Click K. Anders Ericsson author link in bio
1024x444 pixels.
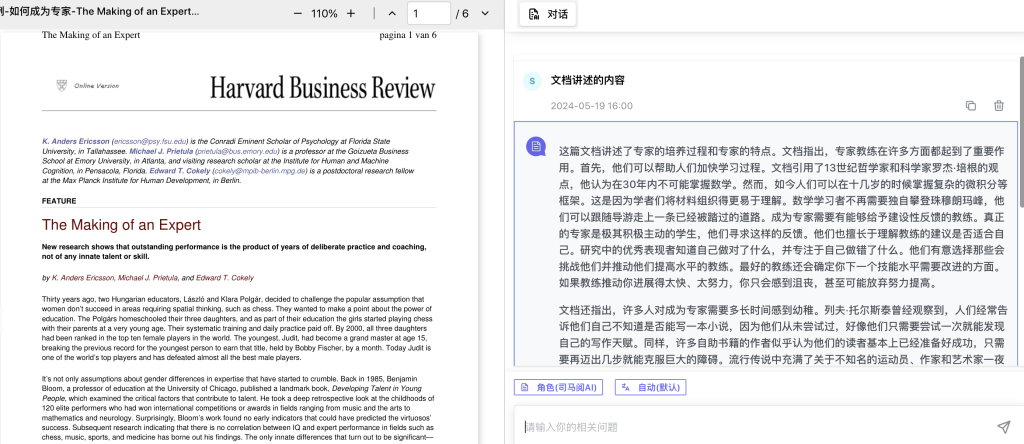coord(76,141)
